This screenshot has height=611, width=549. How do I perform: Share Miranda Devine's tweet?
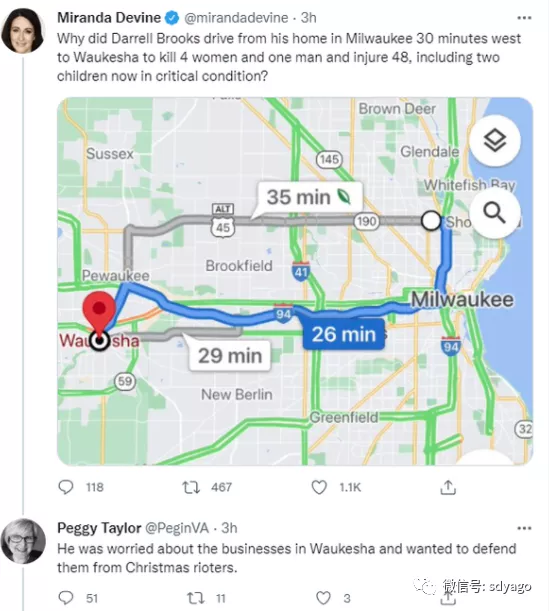tap(448, 487)
